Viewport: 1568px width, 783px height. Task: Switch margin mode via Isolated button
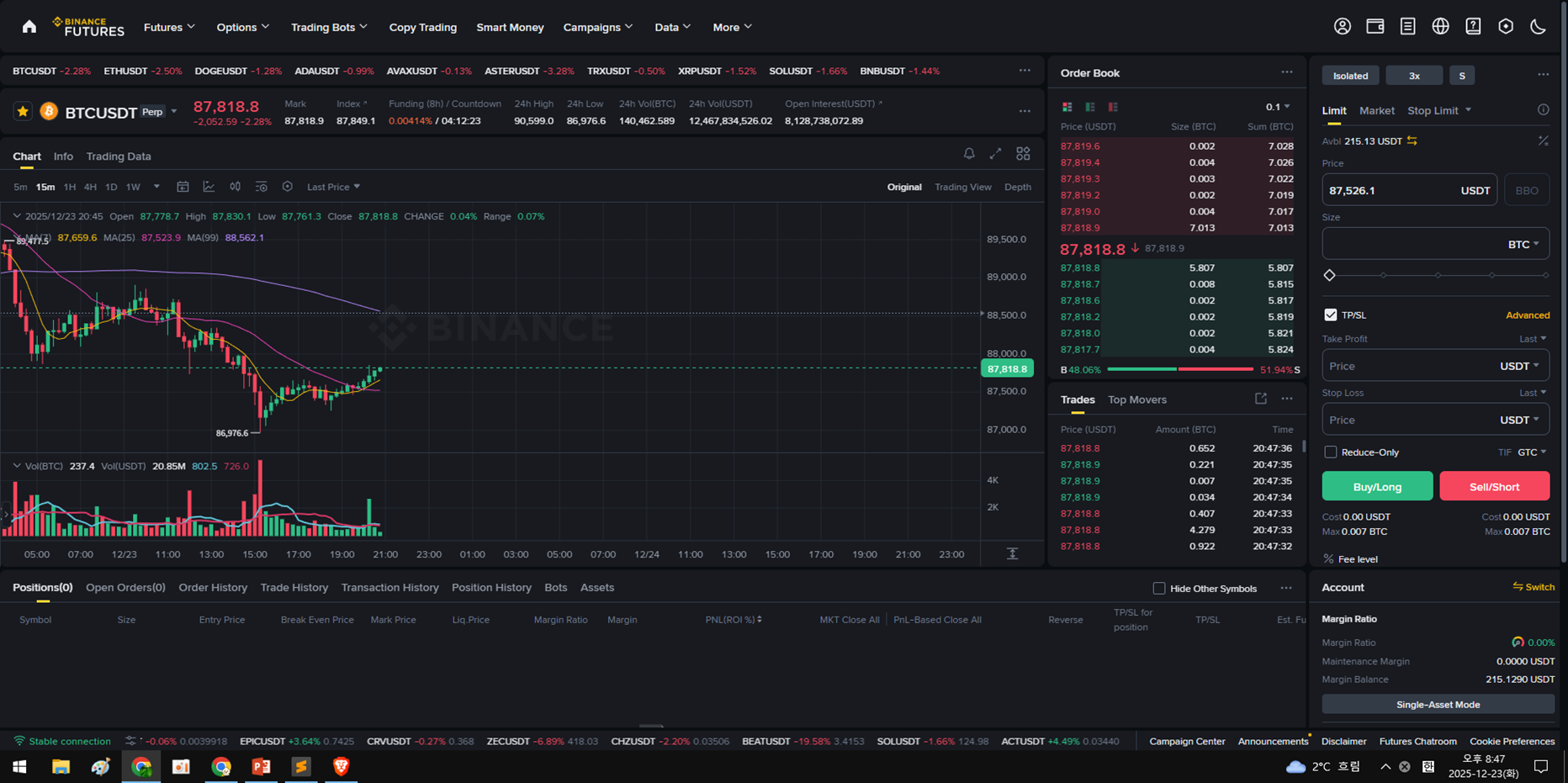1350,76
